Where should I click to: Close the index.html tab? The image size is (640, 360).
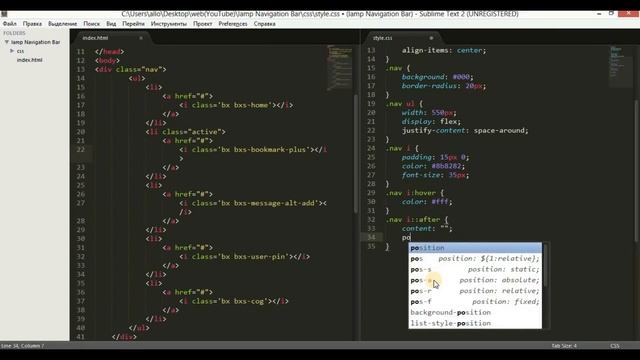141,38
